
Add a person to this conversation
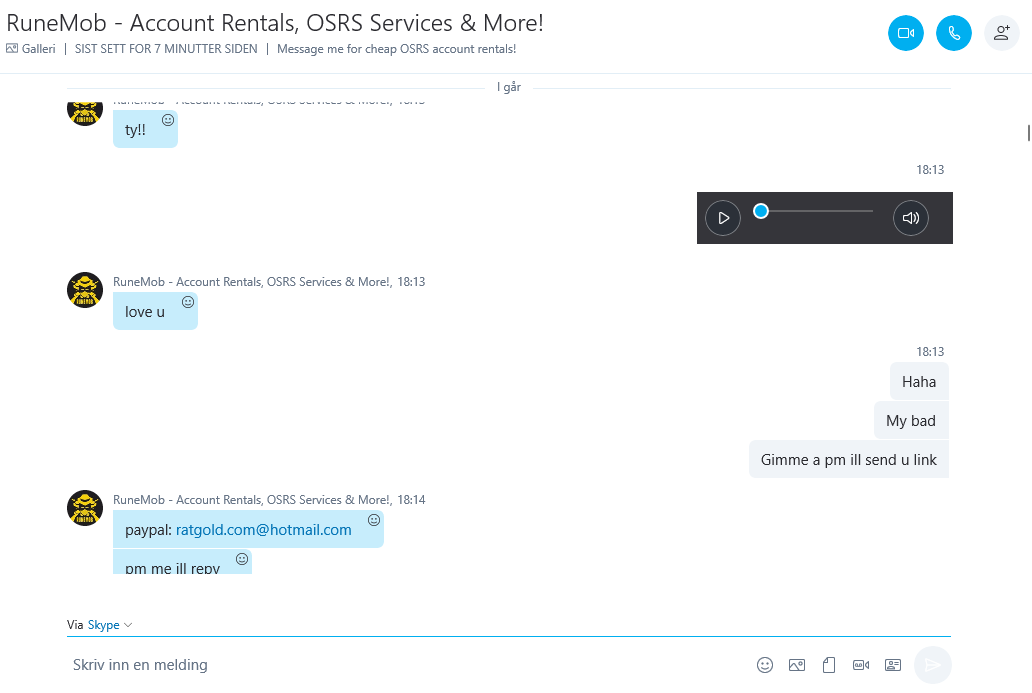click(1002, 33)
